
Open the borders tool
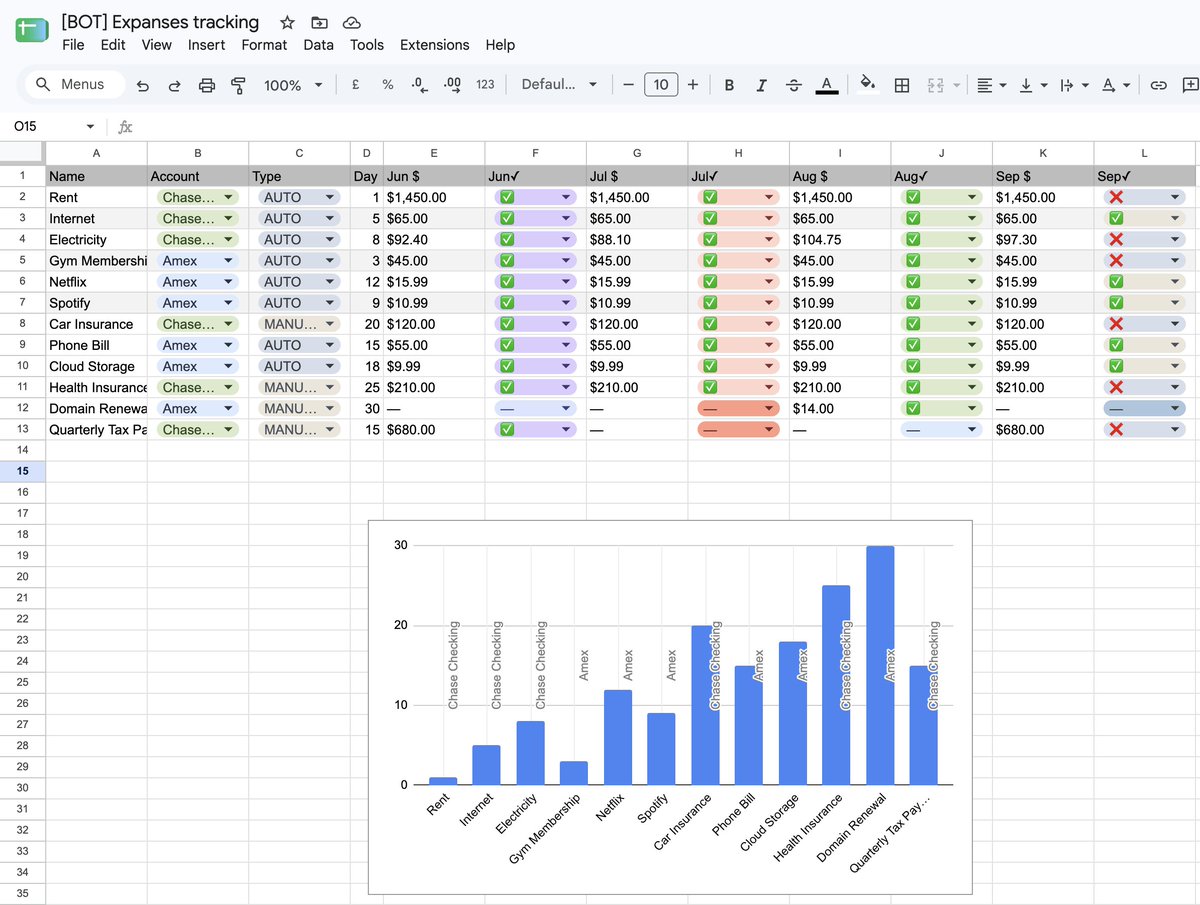pos(901,85)
